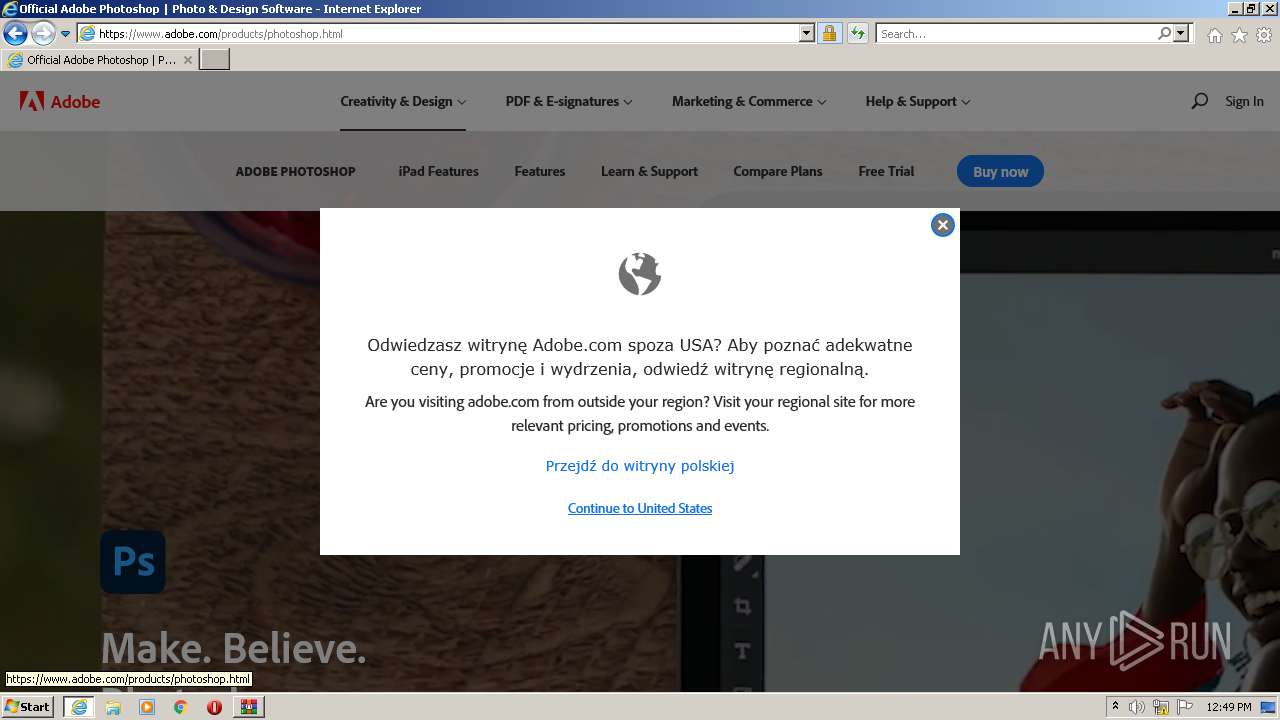Close the Official Adobe Photoshop tab

(187, 60)
